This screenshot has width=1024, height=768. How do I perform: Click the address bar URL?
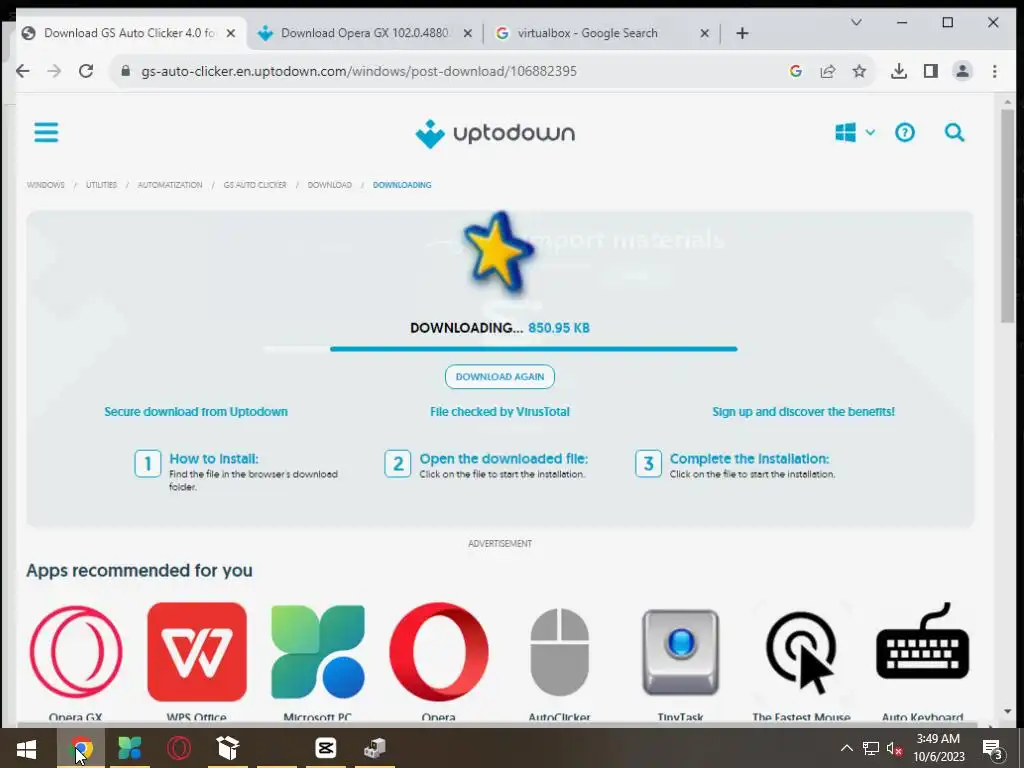coord(359,71)
